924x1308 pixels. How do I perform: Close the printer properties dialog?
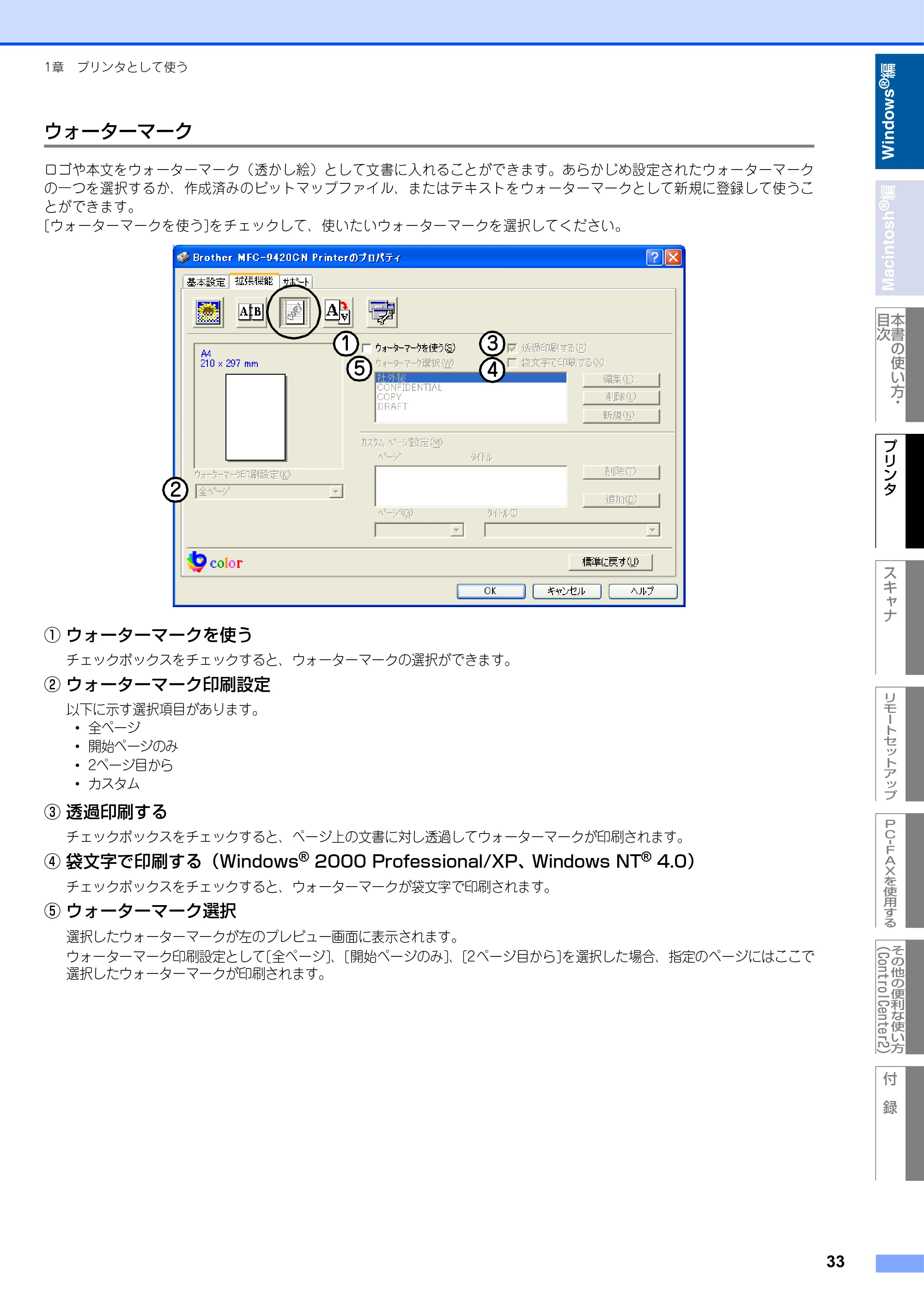673,257
